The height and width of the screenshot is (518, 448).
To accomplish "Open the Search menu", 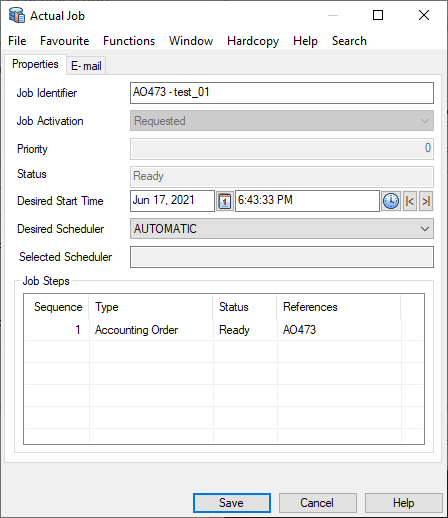I will (349, 41).
